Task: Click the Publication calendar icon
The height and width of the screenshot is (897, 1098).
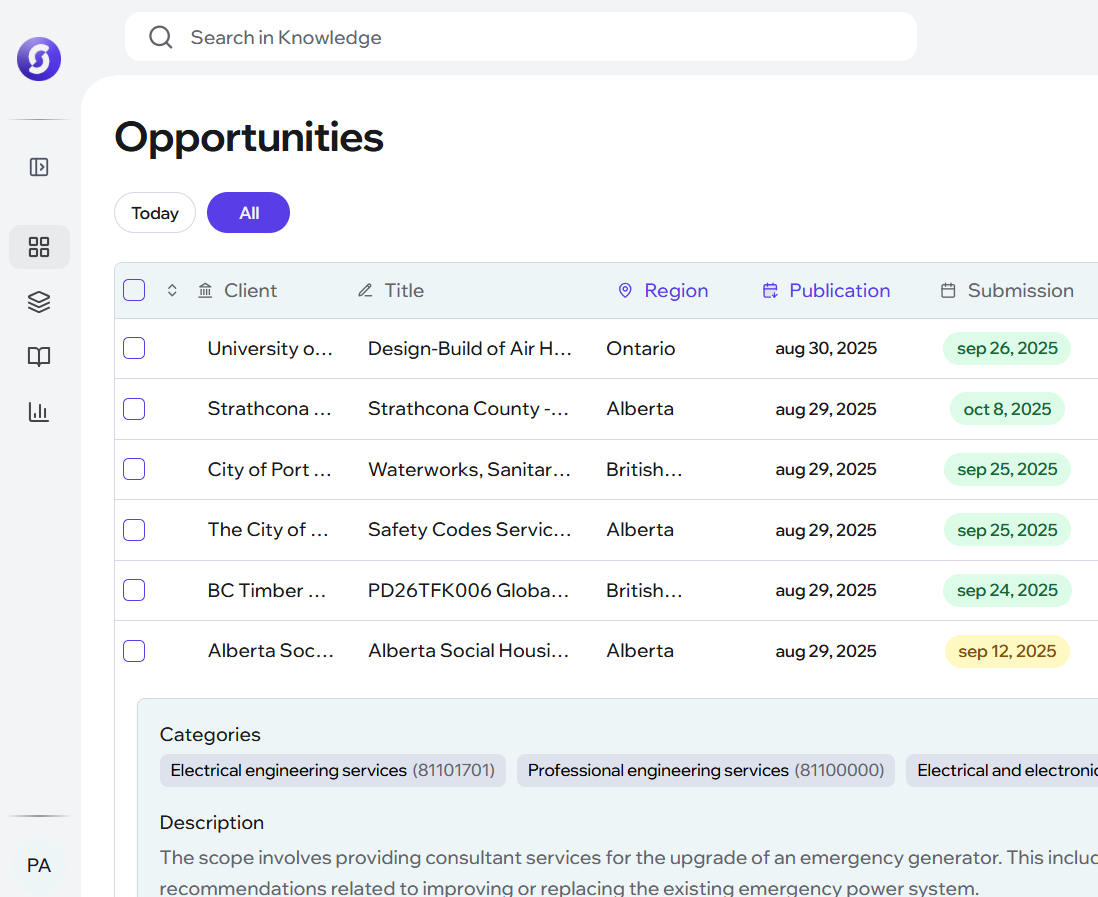Action: click(x=770, y=291)
